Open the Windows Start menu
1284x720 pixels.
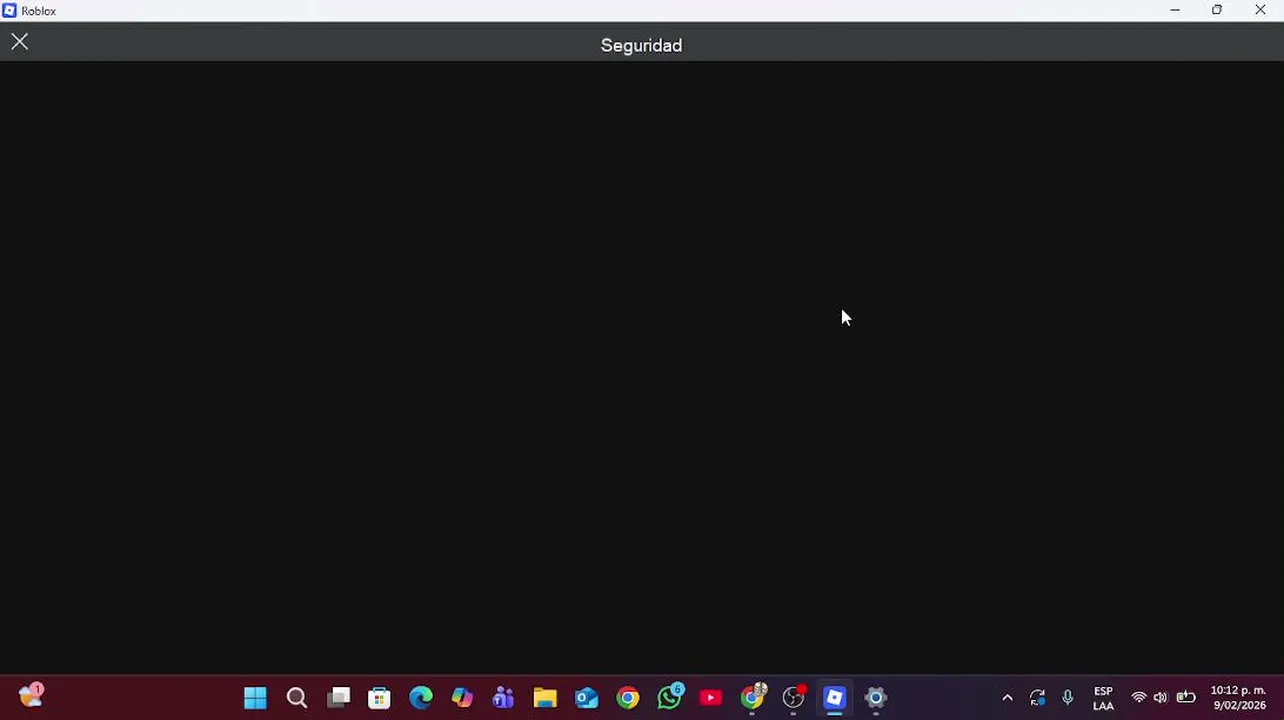pyautogui.click(x=255, y=698)
